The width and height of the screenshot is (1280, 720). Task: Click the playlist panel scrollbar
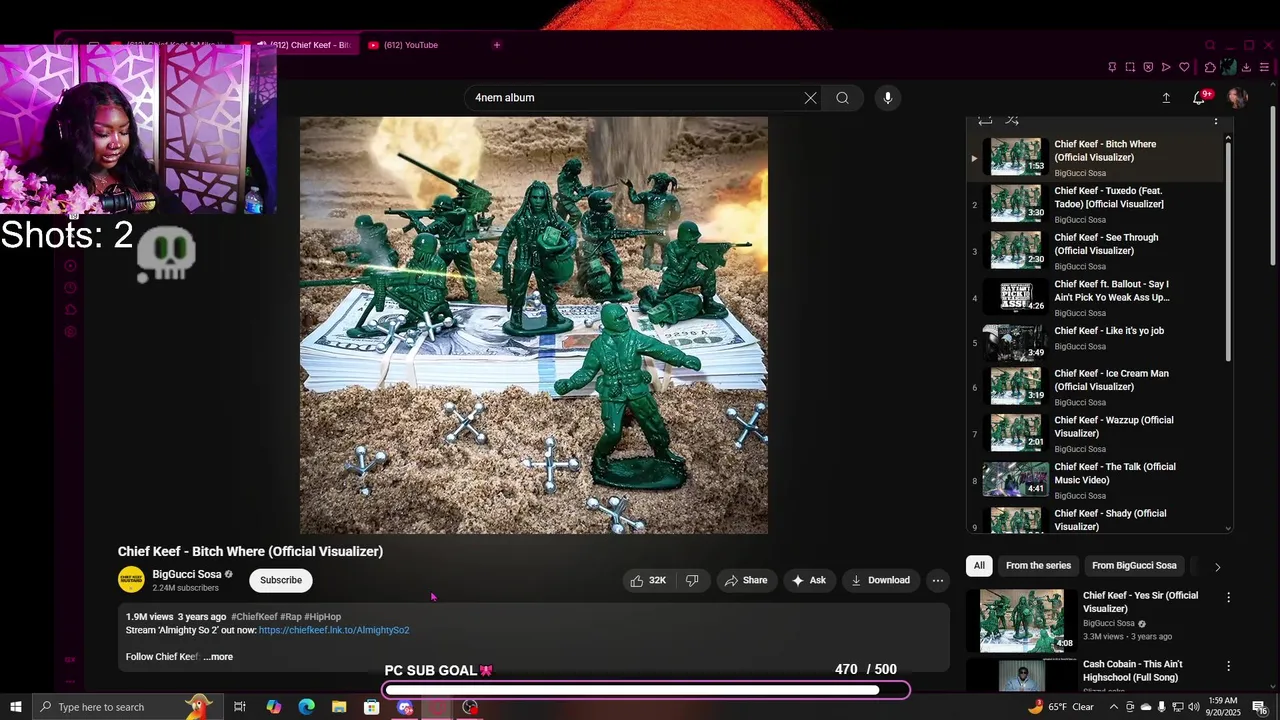[x=1228, y=250]
